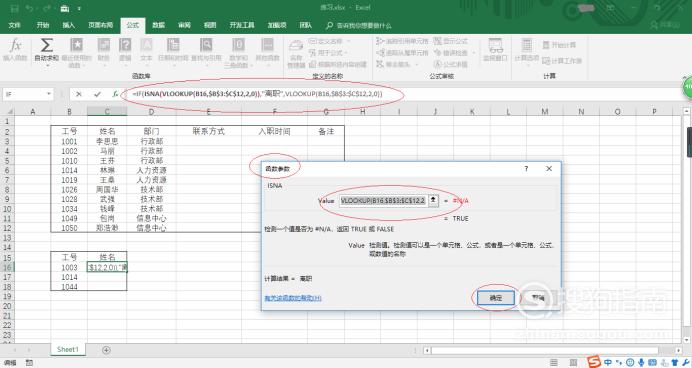
Task: Open Logical functions question-mark icon
Action: tap(125, 45)
